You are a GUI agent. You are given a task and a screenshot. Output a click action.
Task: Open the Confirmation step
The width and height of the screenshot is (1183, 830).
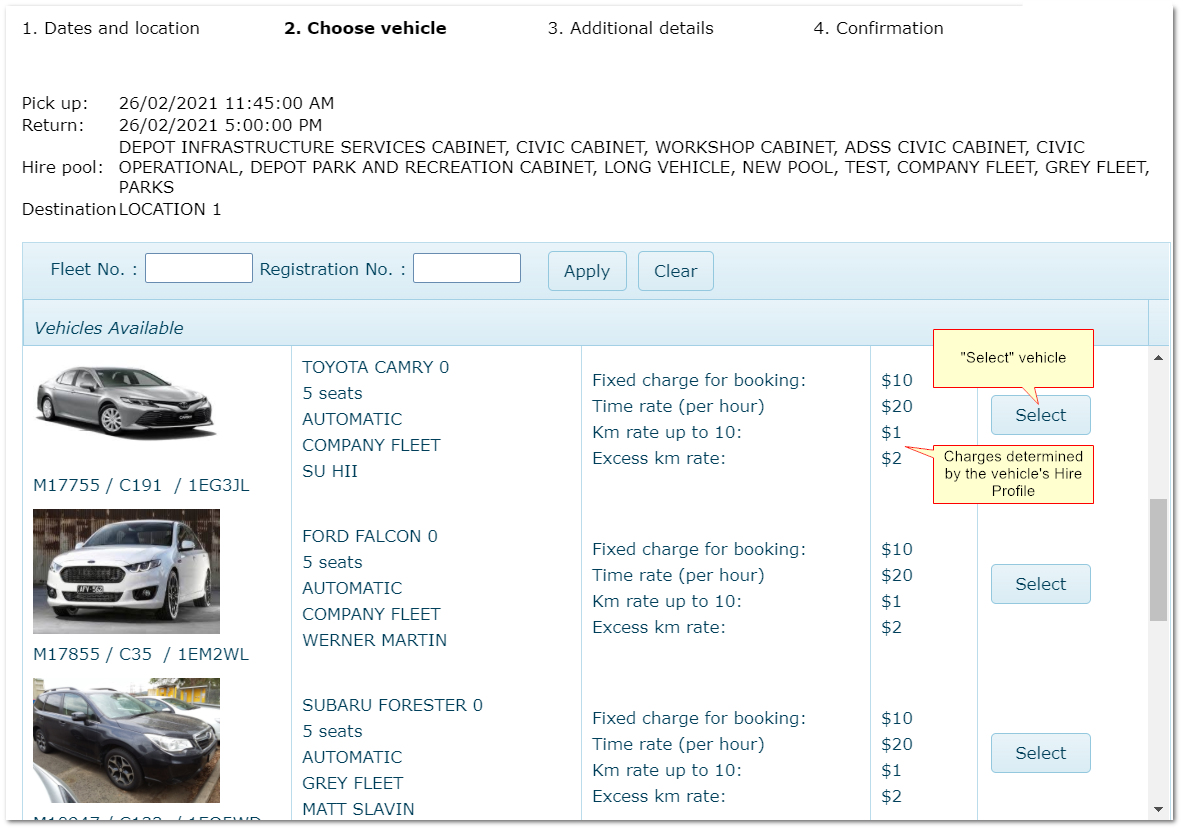coord(878,28)
